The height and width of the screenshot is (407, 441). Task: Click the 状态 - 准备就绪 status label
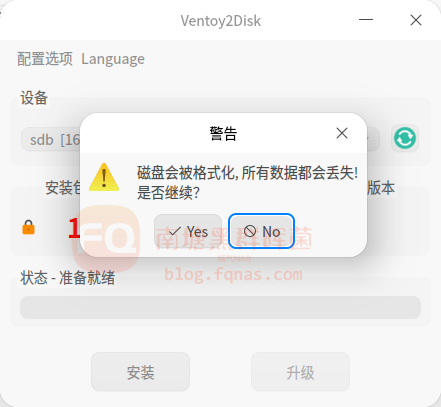68,278
